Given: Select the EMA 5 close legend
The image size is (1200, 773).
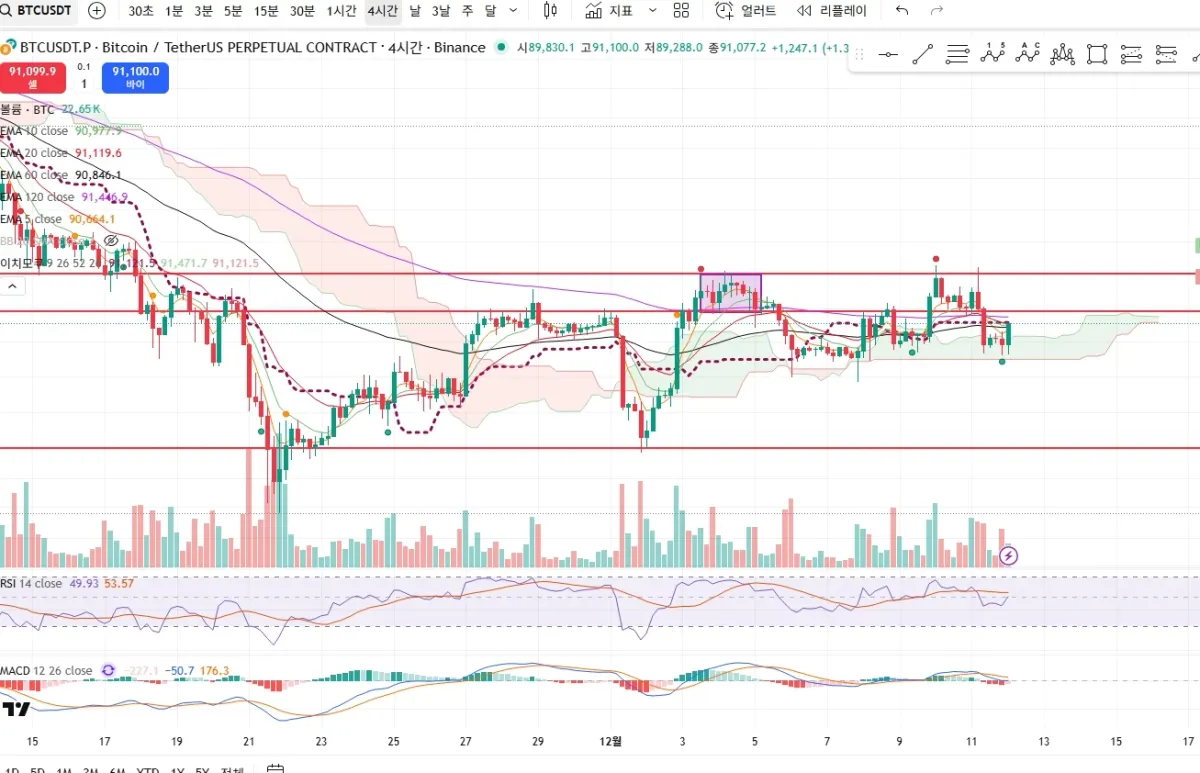Looking at the screenshot, I should pos(31,219).
